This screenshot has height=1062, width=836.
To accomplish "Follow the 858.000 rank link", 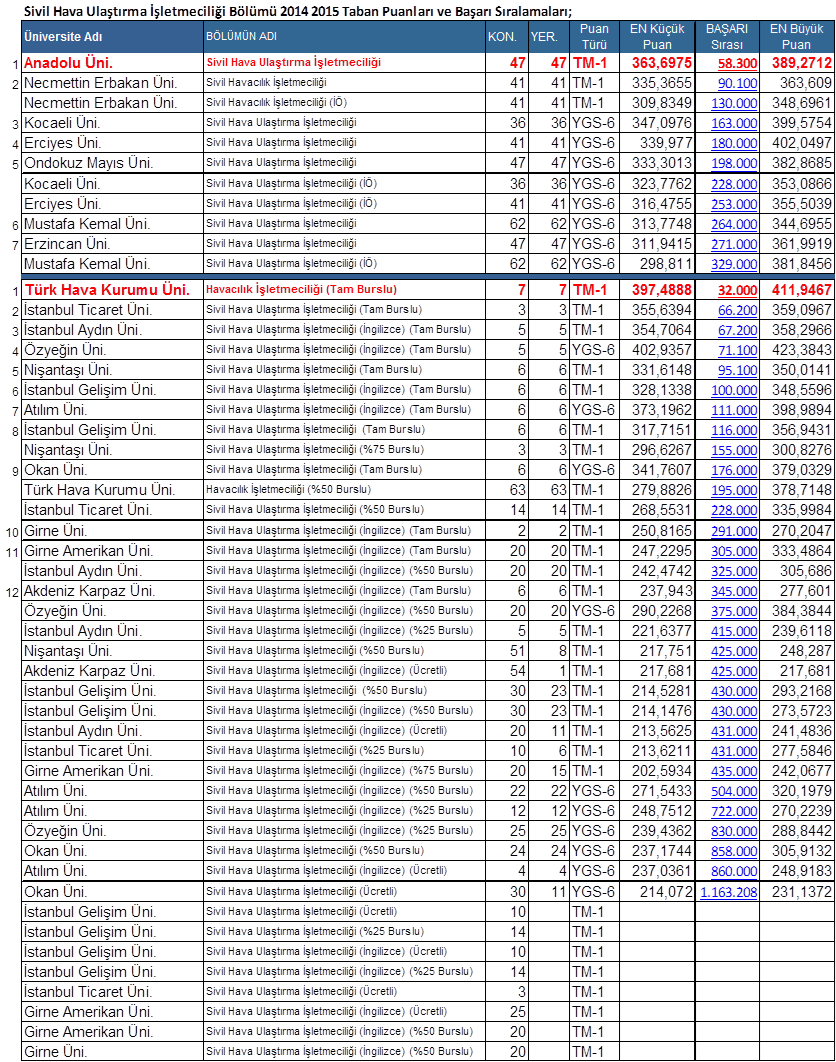I will (x=734, y=851).
